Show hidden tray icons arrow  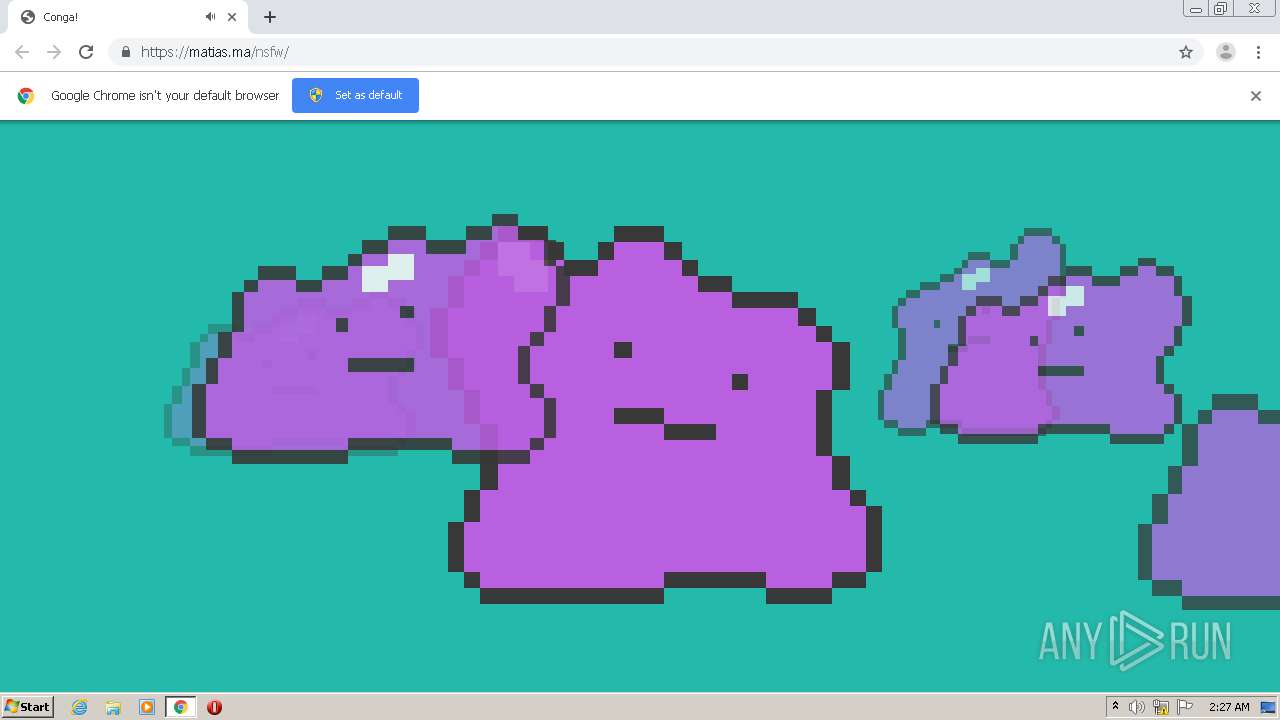pos(1115,707)
